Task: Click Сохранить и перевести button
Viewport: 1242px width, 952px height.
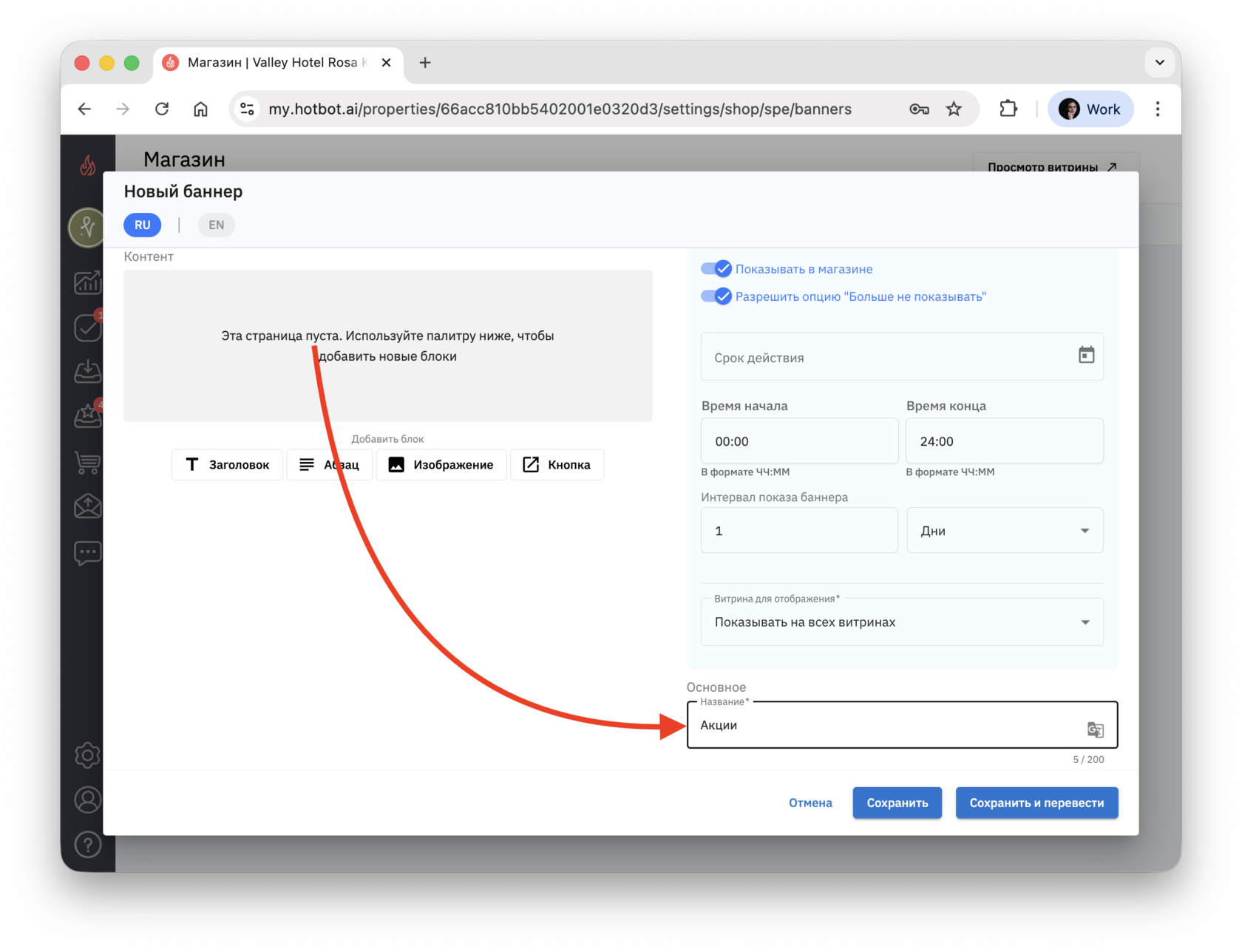Action: (x=1036, y=803)
